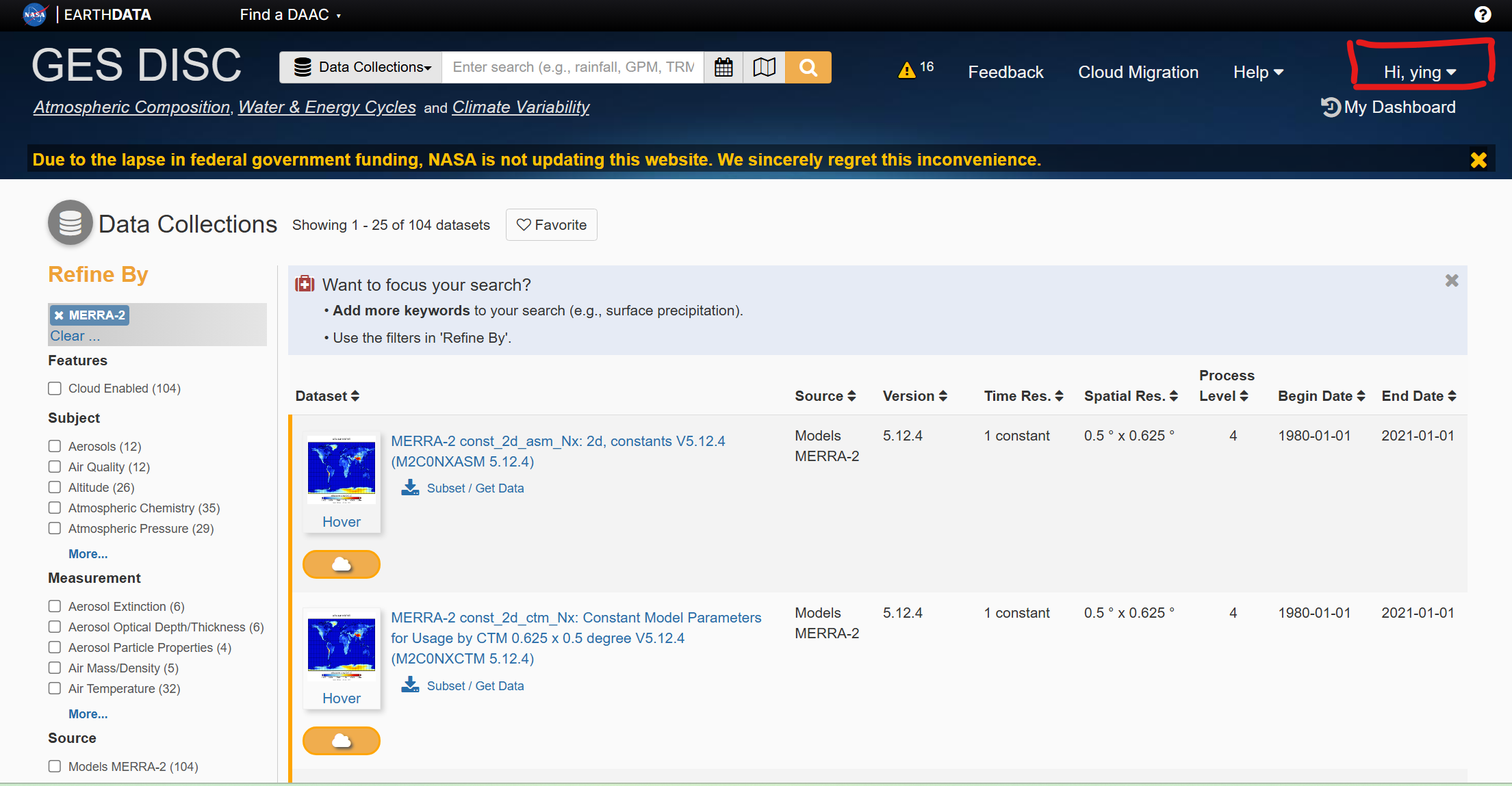
Task: Open the Data Collections dropdown
Action: coord(361,67)
